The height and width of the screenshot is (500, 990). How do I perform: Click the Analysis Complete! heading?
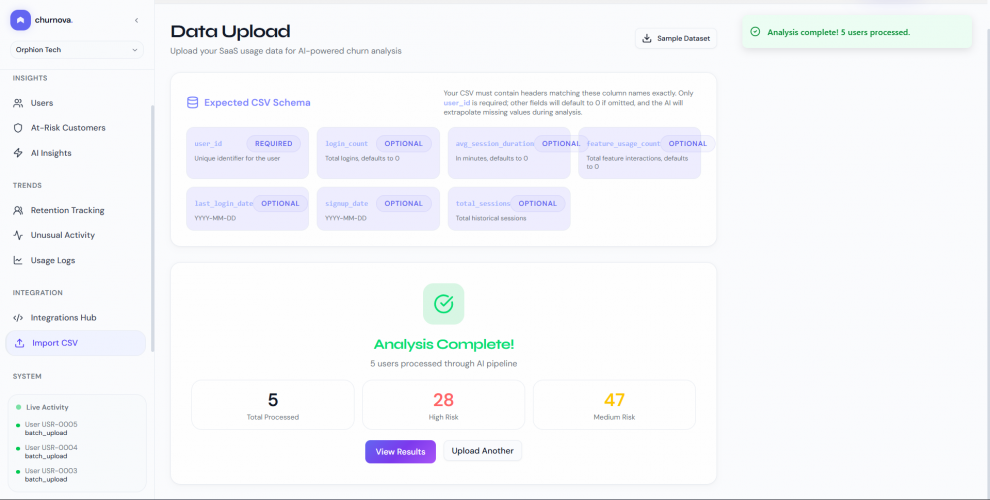point(444,344)
